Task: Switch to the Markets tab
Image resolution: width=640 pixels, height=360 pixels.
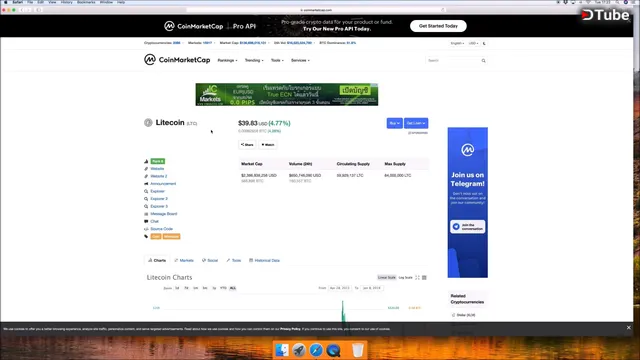Action: tap(184, 260)
